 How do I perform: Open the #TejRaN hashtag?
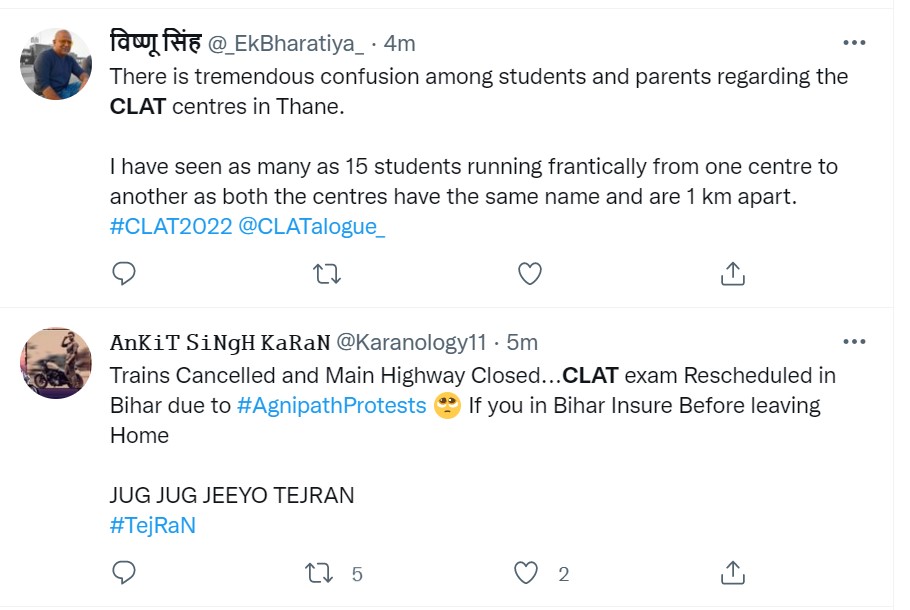coord(152,526)
